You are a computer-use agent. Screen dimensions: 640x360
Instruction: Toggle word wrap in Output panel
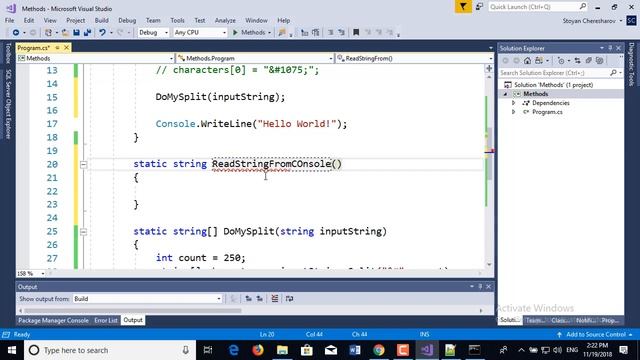tap(289, 299)
